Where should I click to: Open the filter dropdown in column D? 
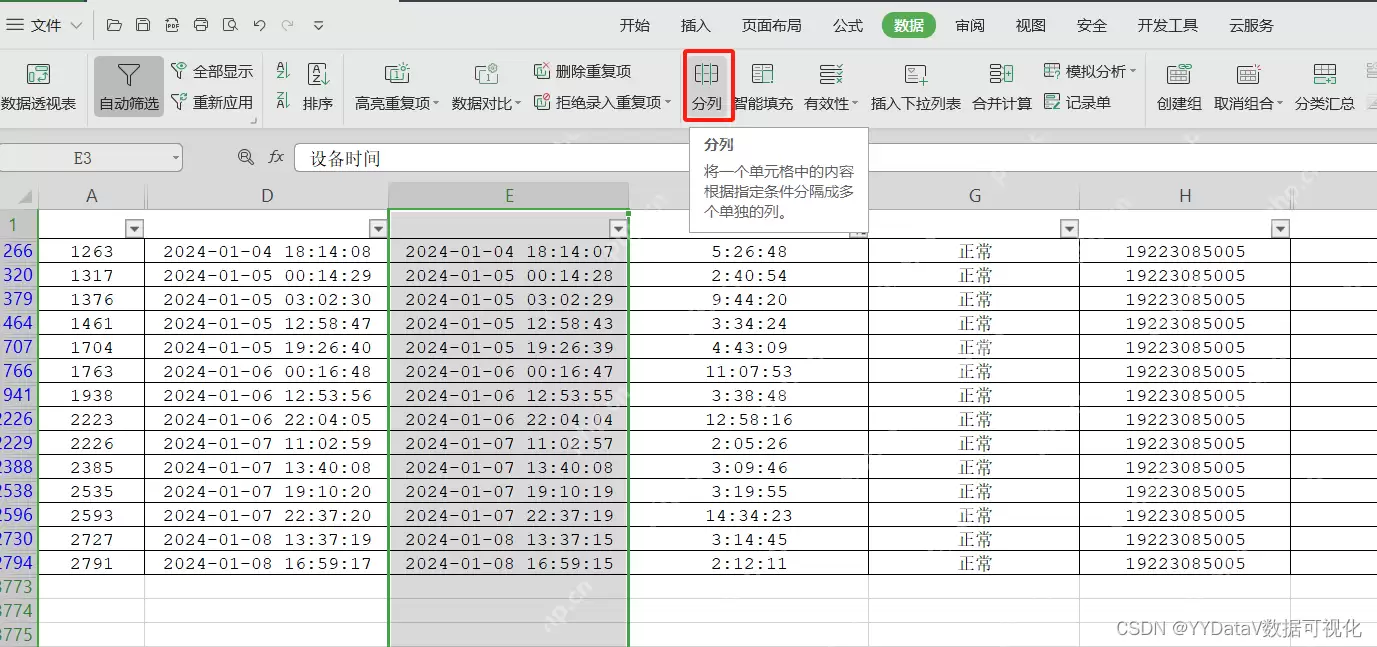[x=377, y=228]
